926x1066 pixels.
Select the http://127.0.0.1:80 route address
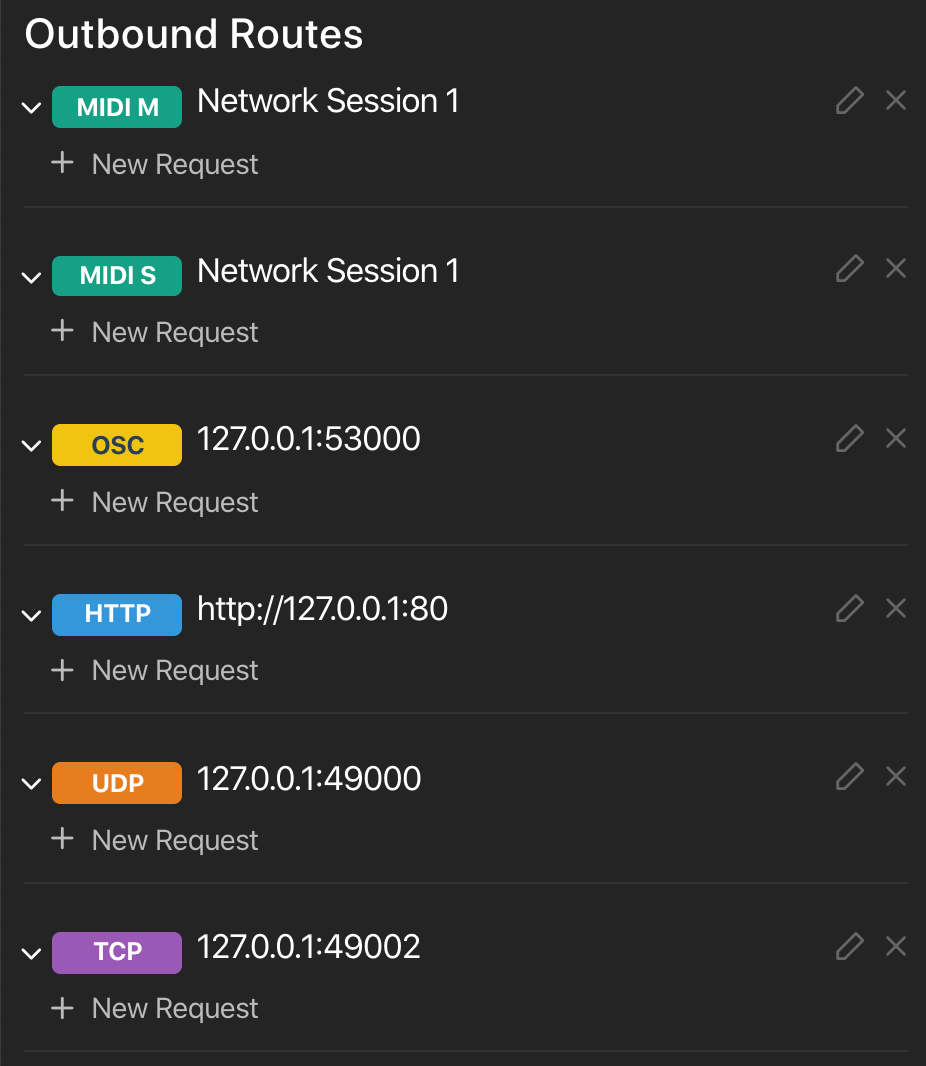[x=322, y=608]
